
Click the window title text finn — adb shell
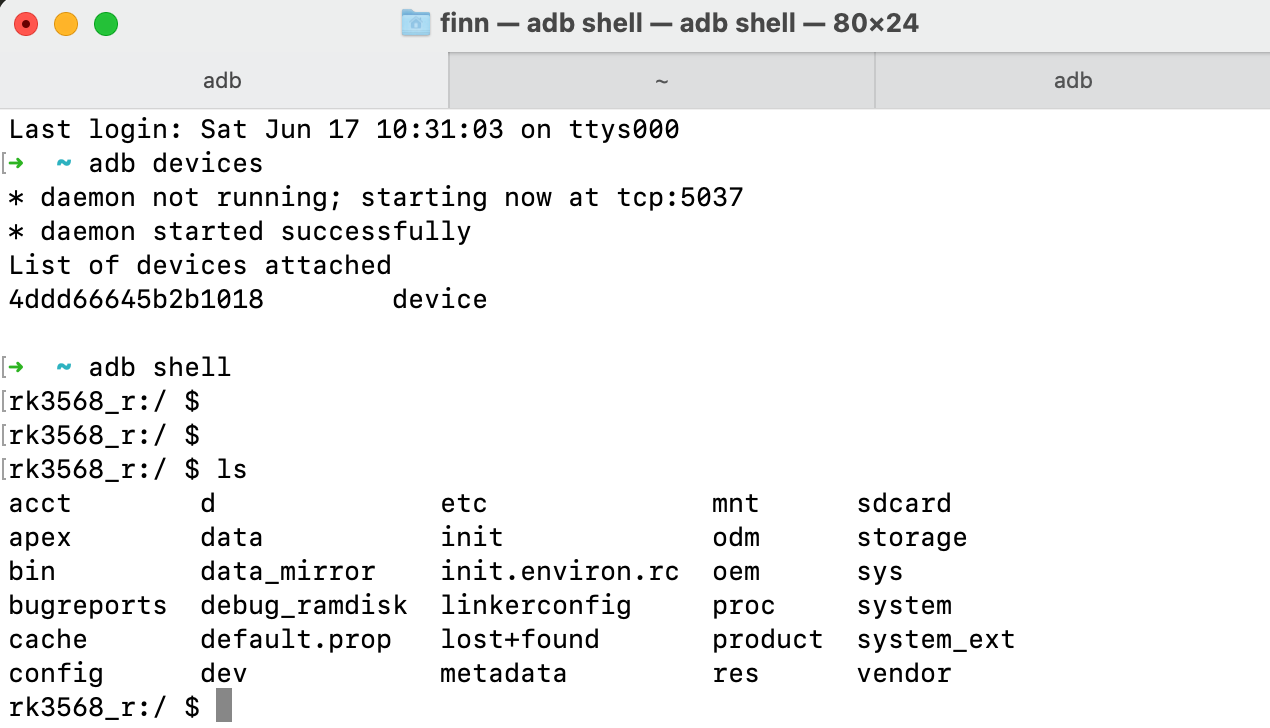(x=679, y=23)
